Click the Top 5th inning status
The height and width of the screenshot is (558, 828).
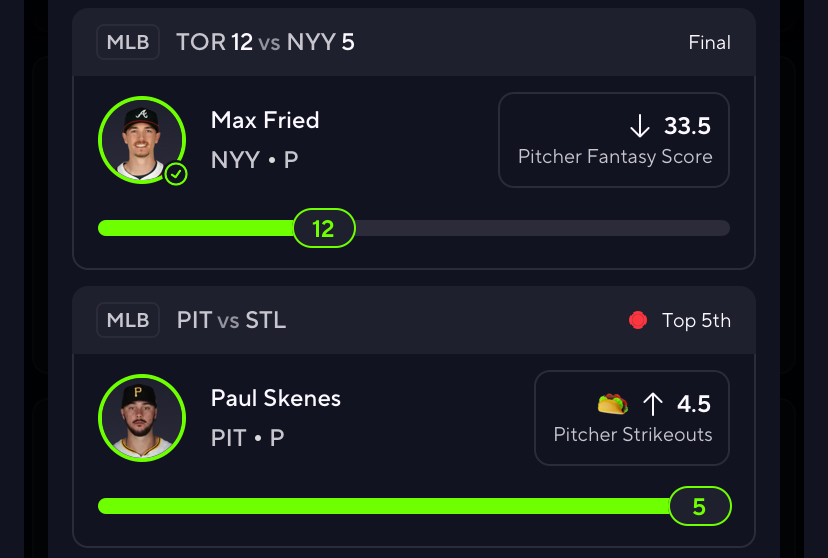[x=696, y=320]
